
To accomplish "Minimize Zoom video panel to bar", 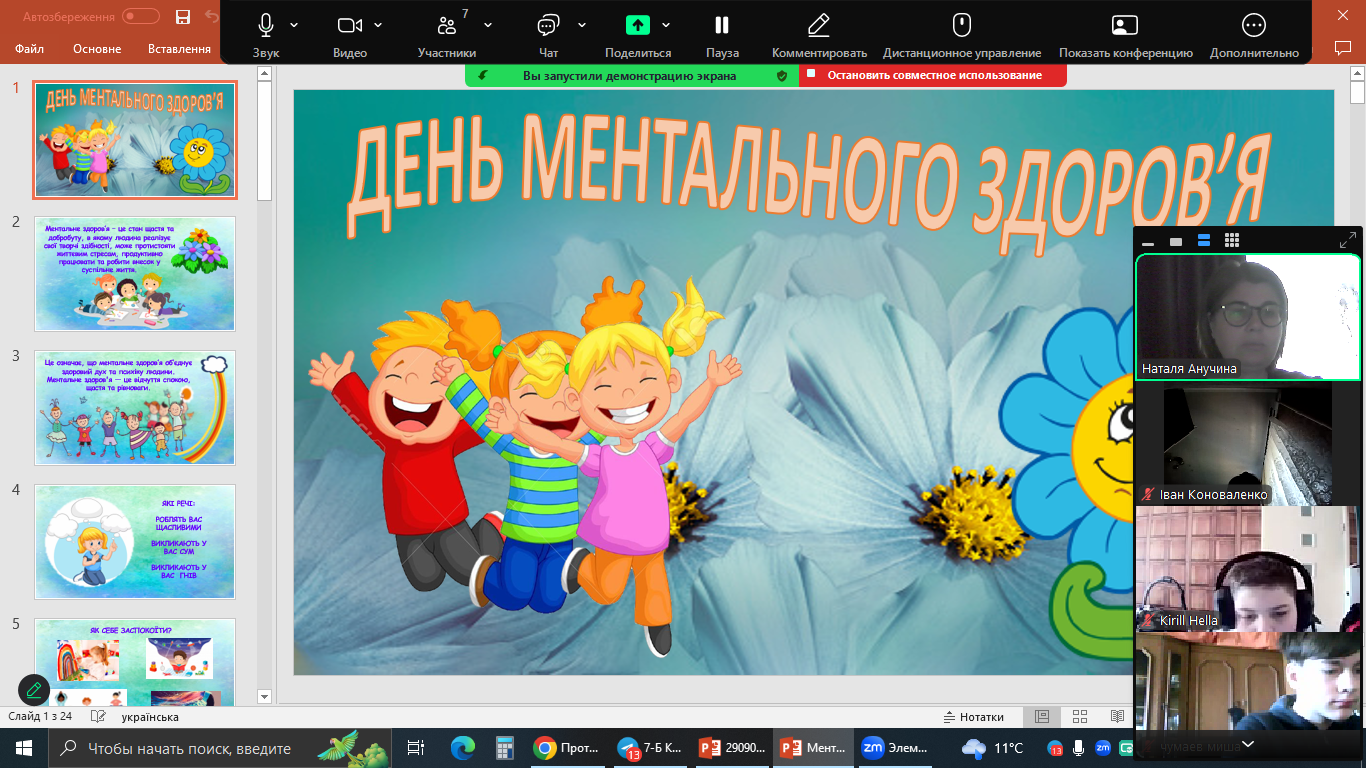I will (x=1148, y=242).
